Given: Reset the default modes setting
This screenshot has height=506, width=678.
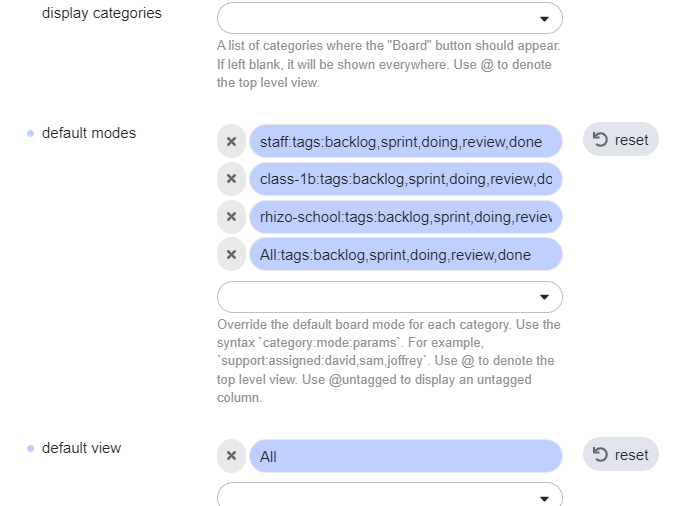Looking at the screenshot, I should [x=620, y=140].
